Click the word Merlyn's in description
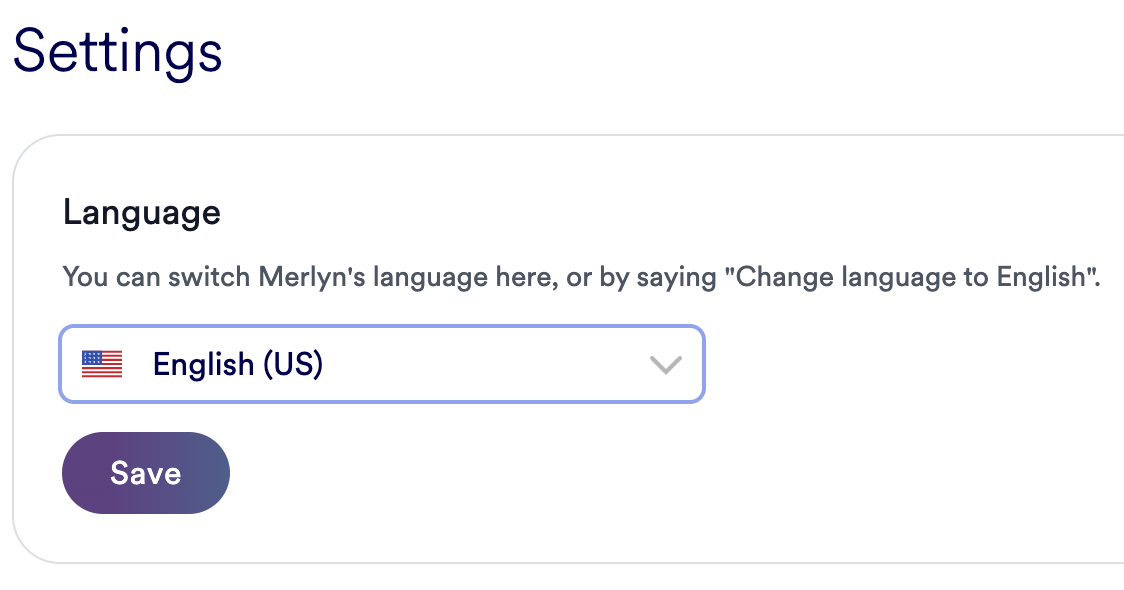 pos(312,277)
